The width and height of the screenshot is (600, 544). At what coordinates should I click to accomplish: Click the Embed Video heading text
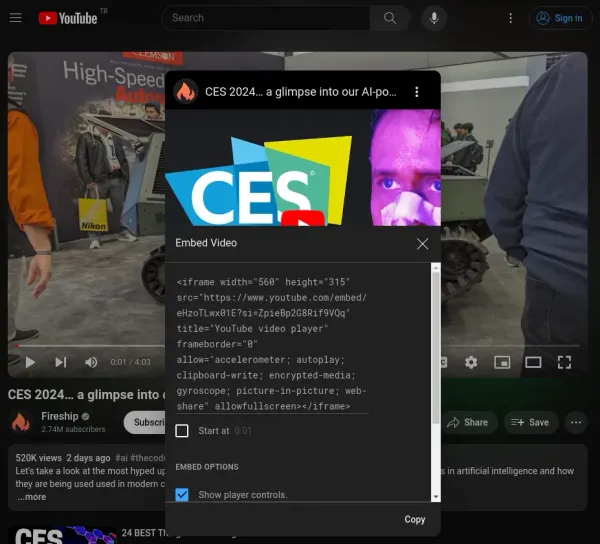click(x=206, y=243)
